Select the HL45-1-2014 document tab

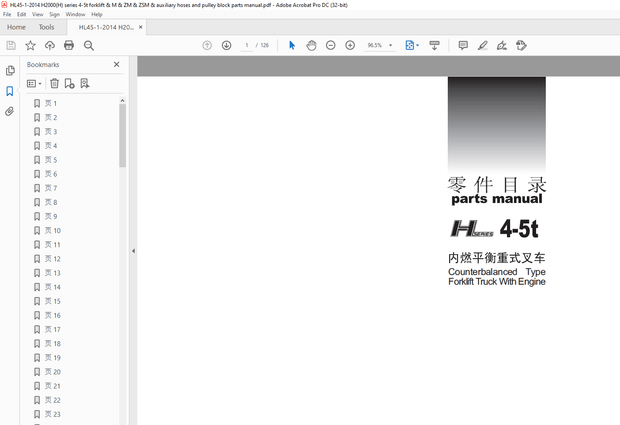point(106,27)
